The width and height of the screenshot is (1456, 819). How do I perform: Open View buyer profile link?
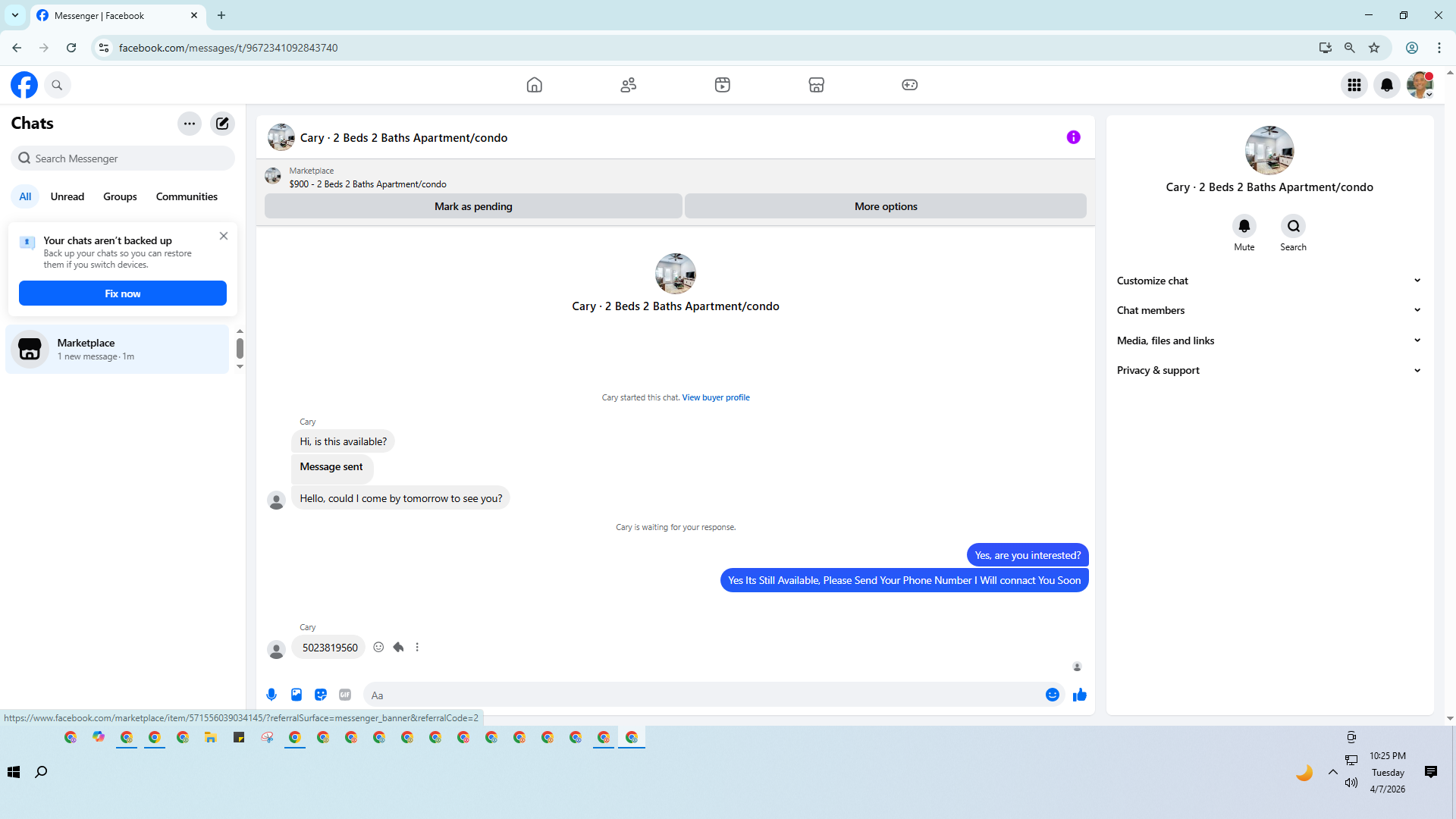(x=716, y=397)
